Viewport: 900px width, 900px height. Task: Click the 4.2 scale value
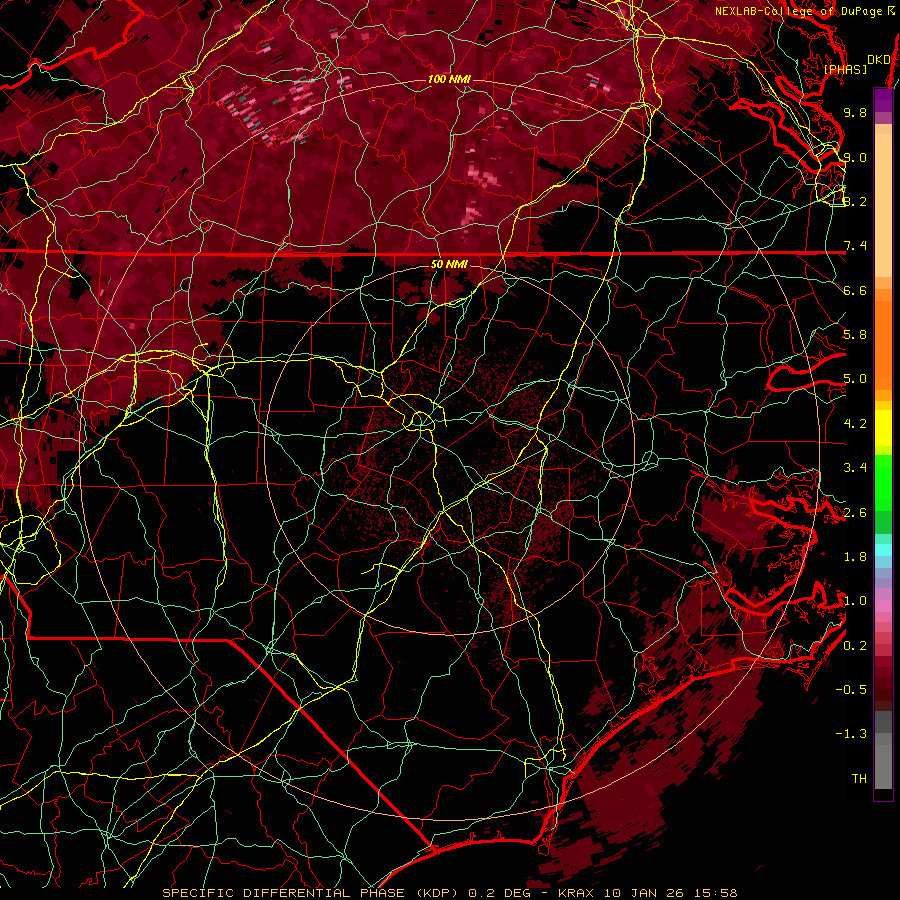point(855,424)
